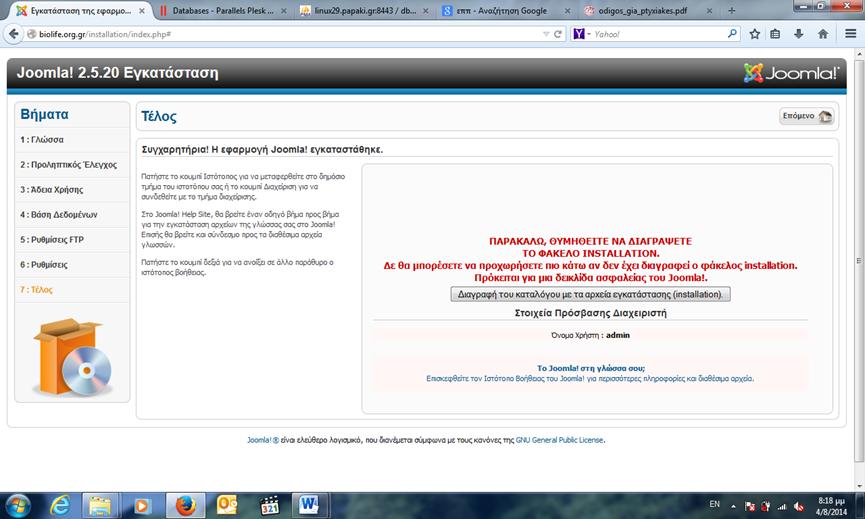
Task: Open Outlook from the taskbar
Action: point(227,505)
